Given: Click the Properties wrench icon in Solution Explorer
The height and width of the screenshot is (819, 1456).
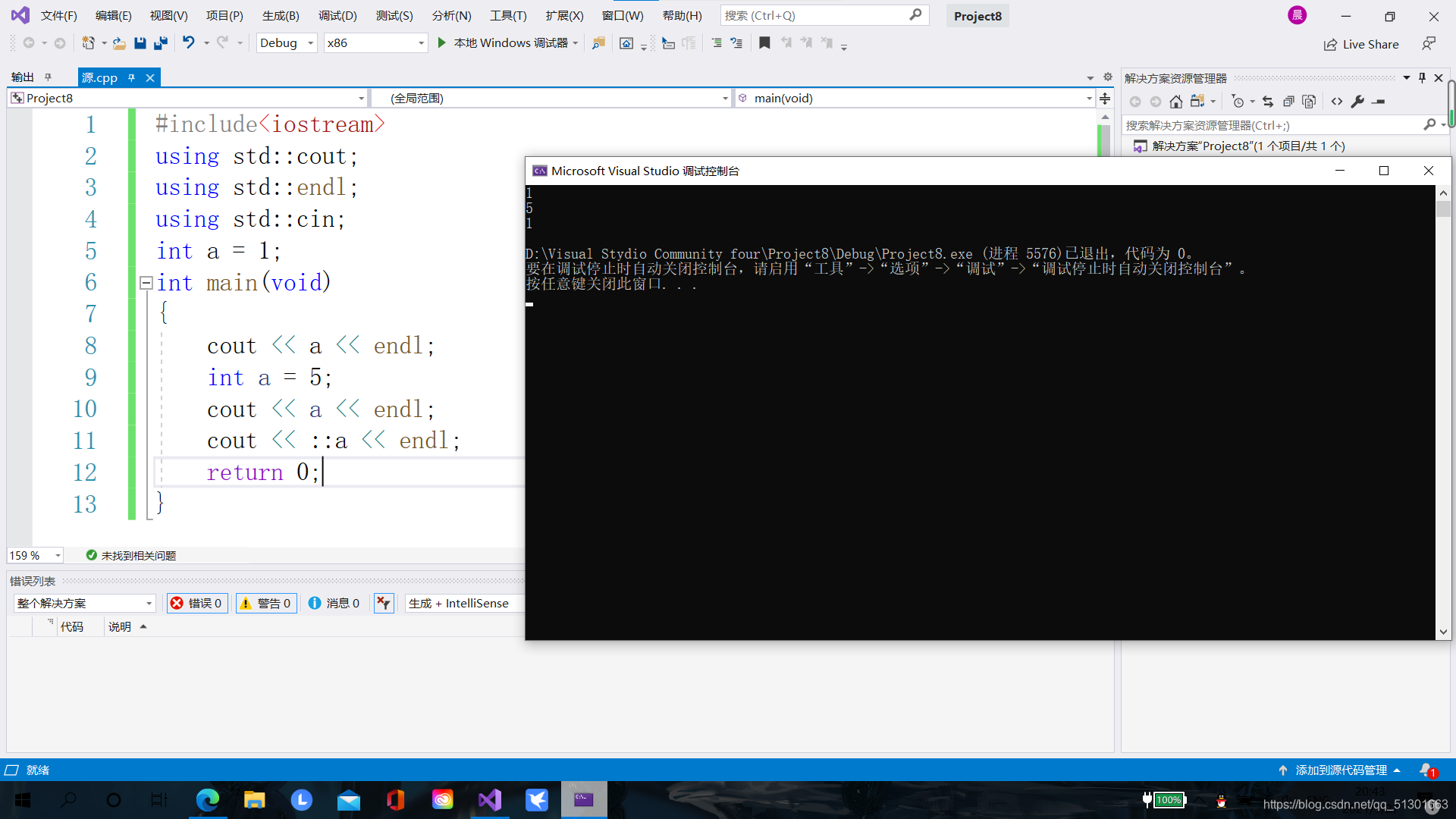Looking at the screenshot, I should (x=1357, y=102).
